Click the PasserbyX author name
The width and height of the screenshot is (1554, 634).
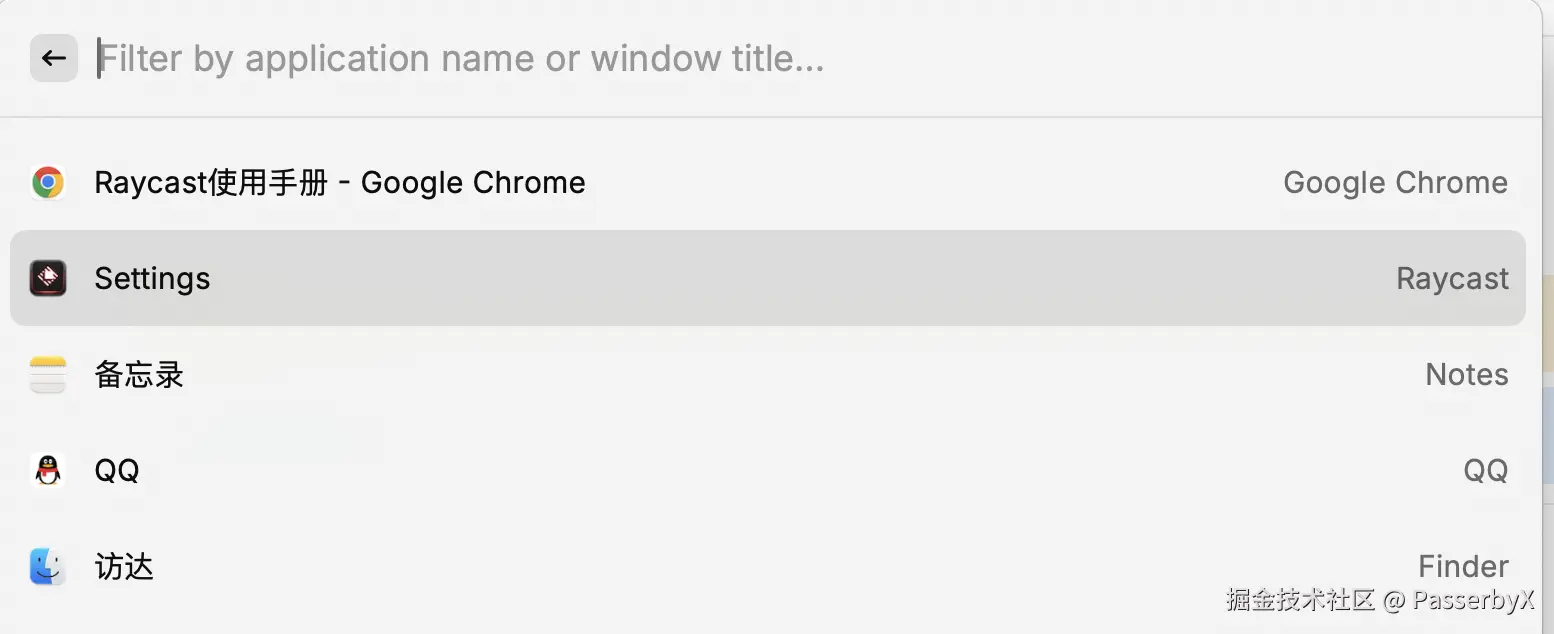click(x=1473, y=600)
